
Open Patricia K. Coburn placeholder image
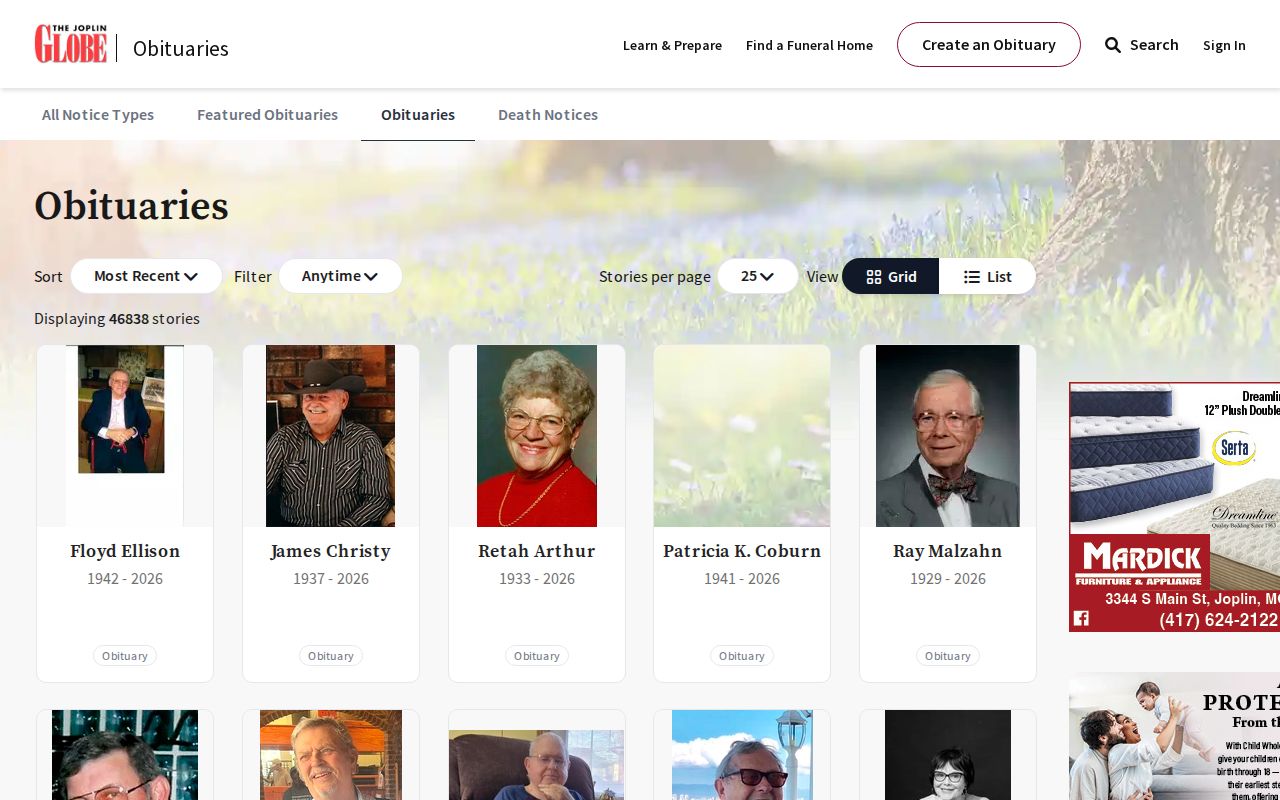pyautogui.click(x=742, y=436)
